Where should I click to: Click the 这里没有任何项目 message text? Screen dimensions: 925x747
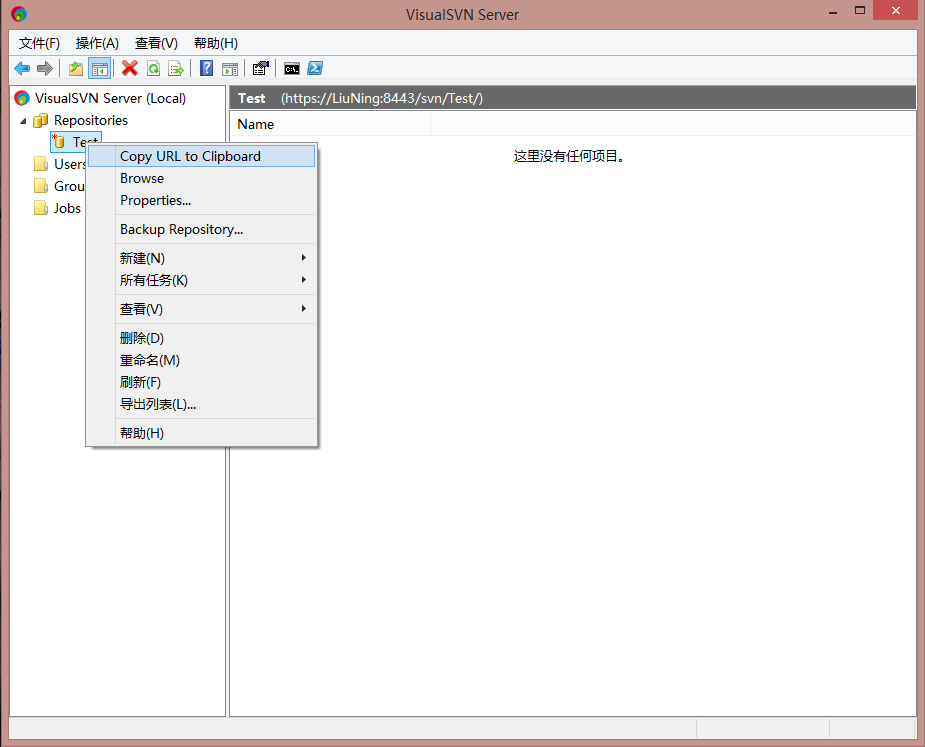click(569, 156)
